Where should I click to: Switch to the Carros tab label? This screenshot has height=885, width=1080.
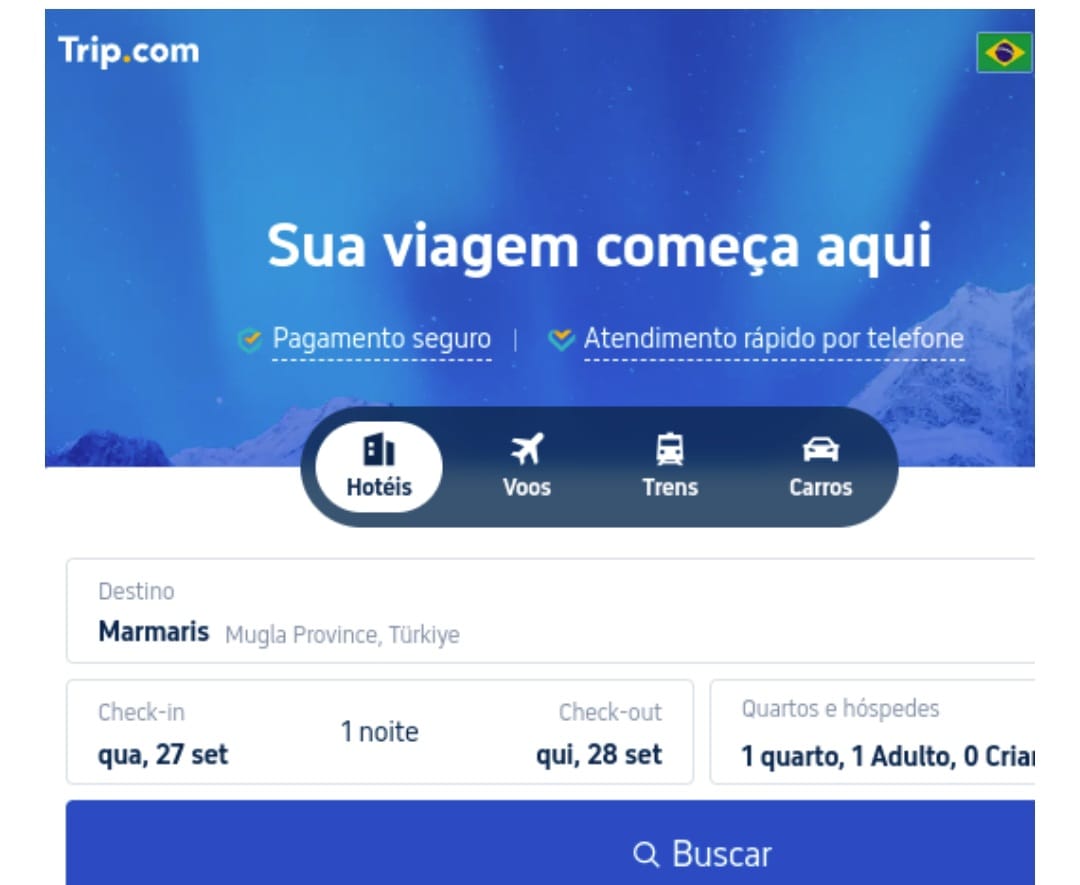point(820,488)
